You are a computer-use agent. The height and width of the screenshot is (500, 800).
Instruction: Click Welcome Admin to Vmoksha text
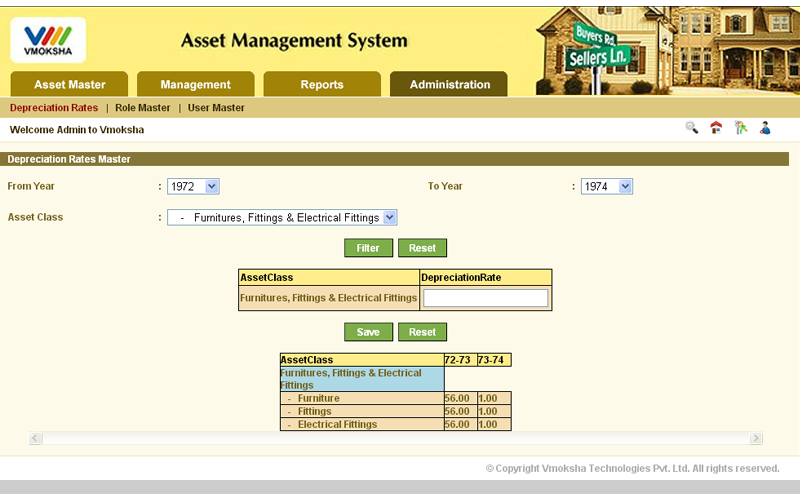[x=77, y=130]
